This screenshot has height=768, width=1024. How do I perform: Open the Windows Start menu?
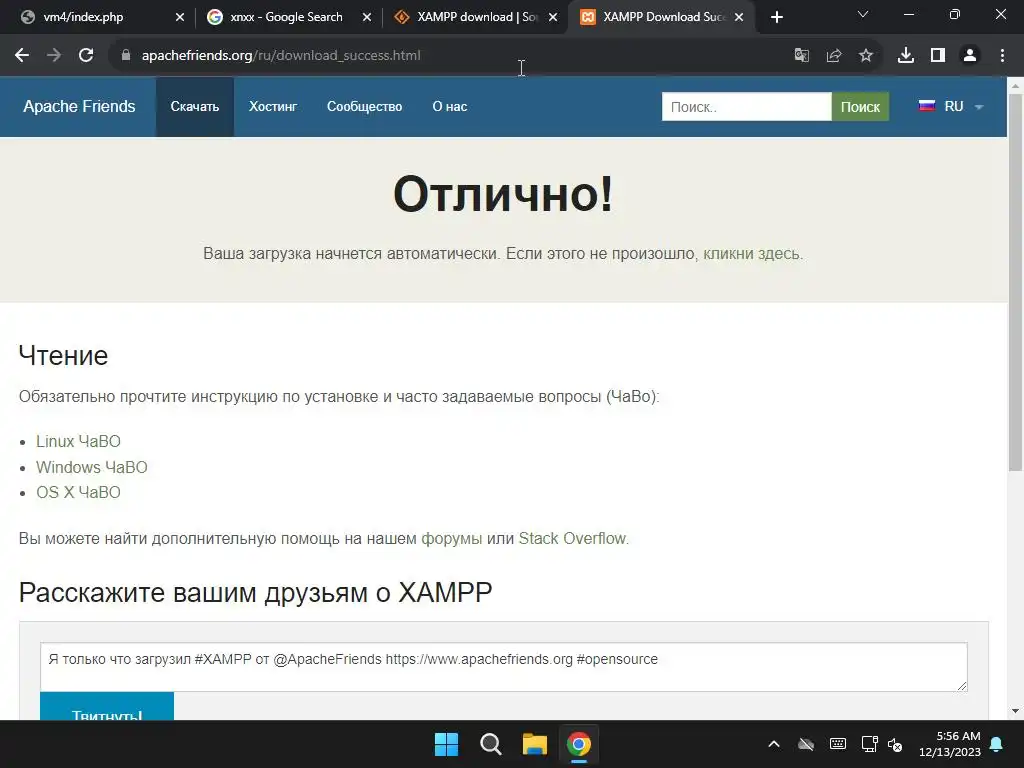[x=447, y=744]
